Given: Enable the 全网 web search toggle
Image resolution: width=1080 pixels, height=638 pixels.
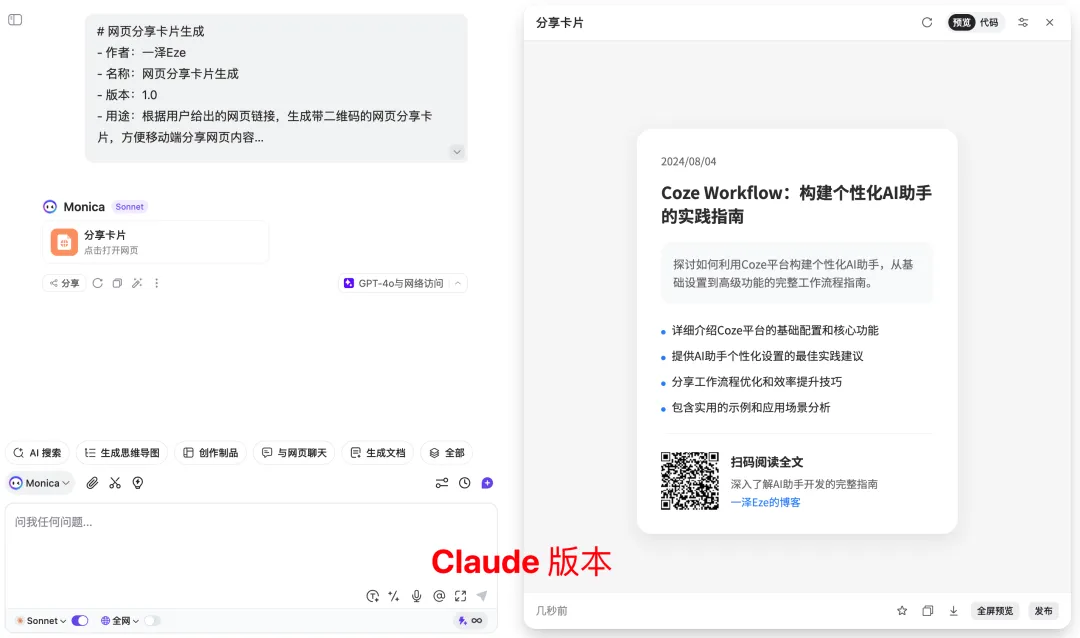Looking at the screenshot, I should pos(152,621).
